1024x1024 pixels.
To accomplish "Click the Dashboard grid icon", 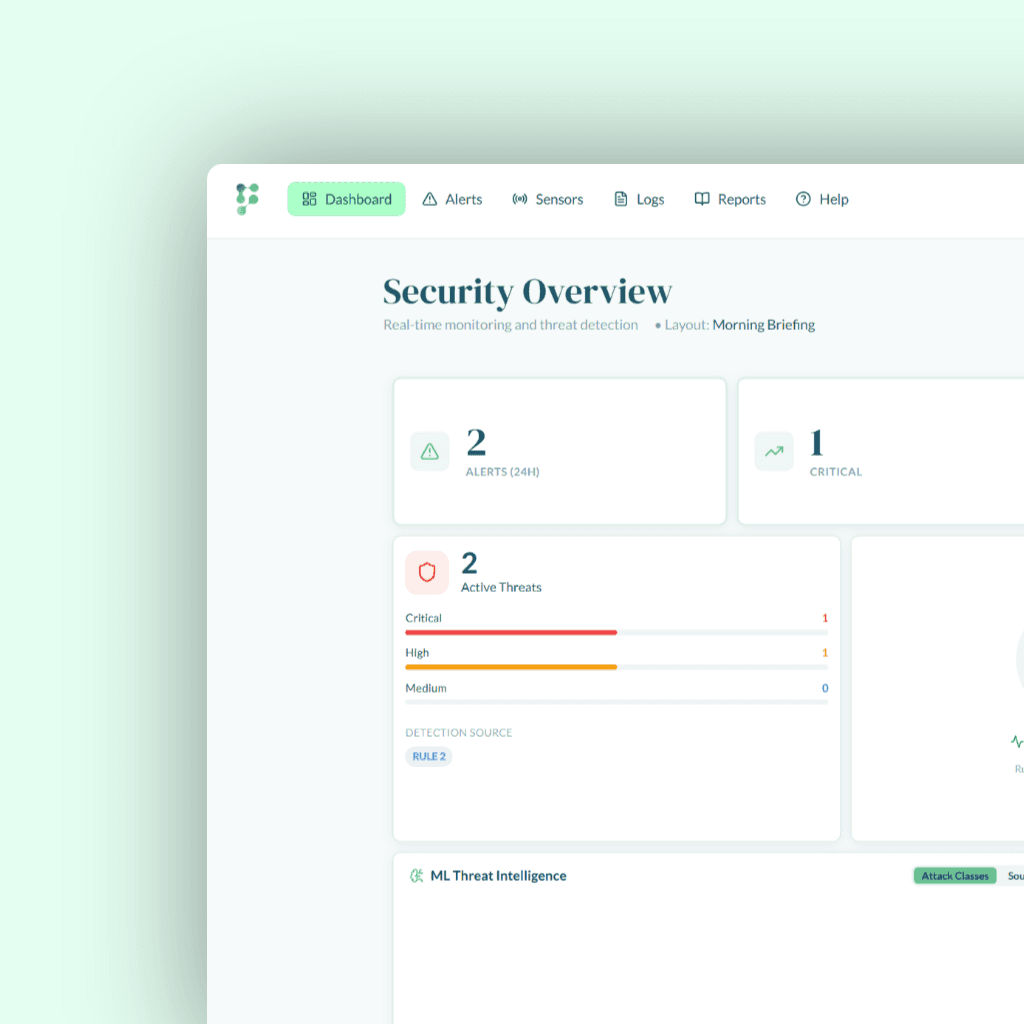I will (x=310, y=199).
